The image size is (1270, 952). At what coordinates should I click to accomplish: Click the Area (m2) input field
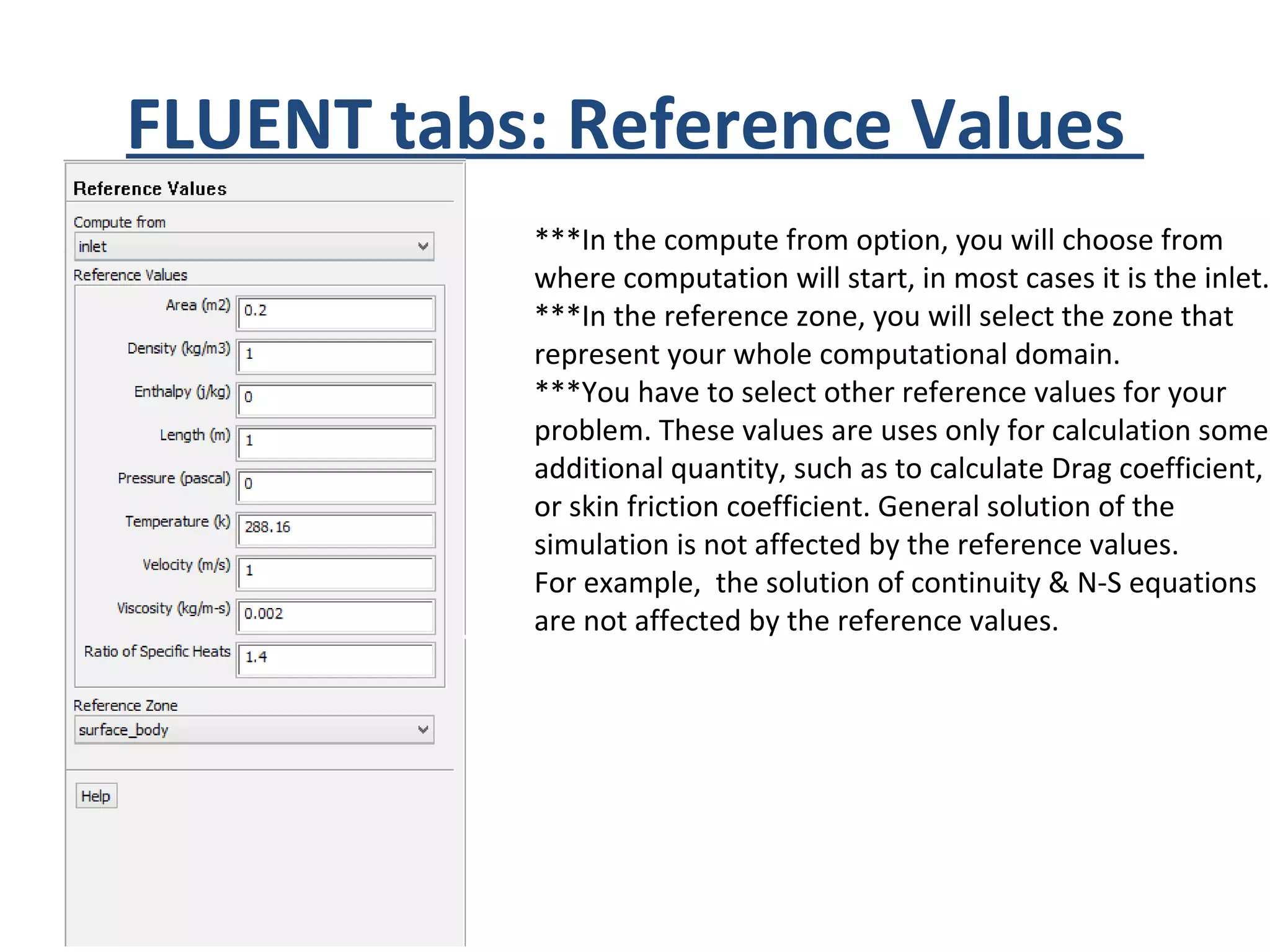click(x=336, y=313)
